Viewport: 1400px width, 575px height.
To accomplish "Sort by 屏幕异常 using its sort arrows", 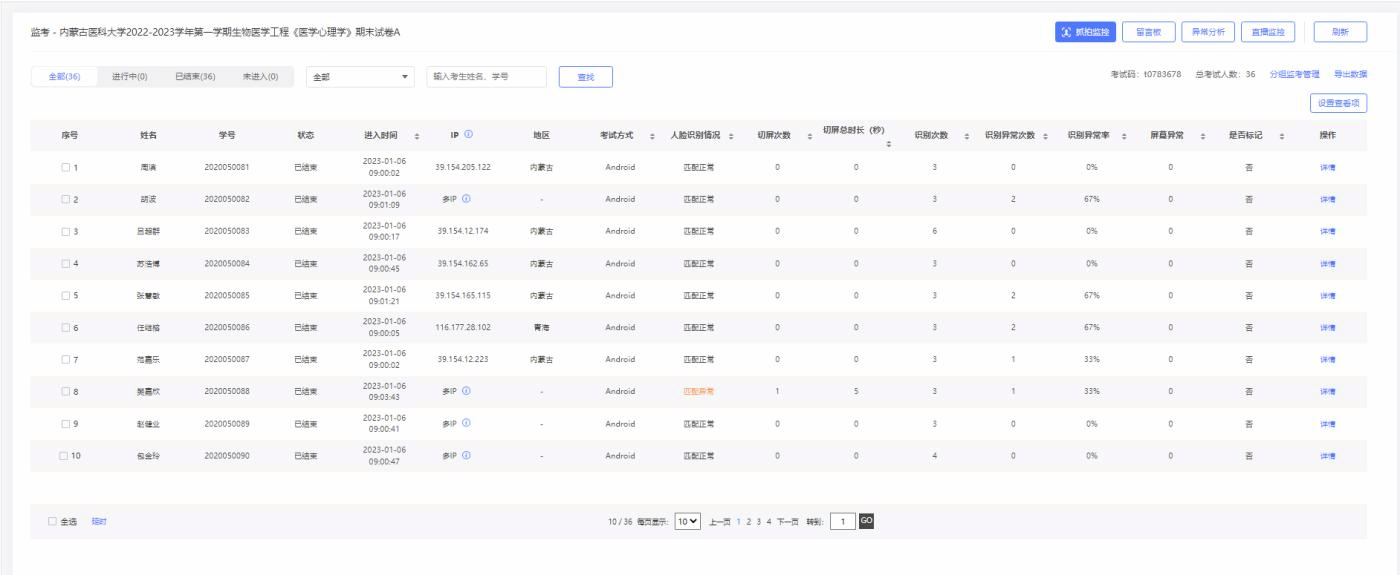I will (1201, 136).
